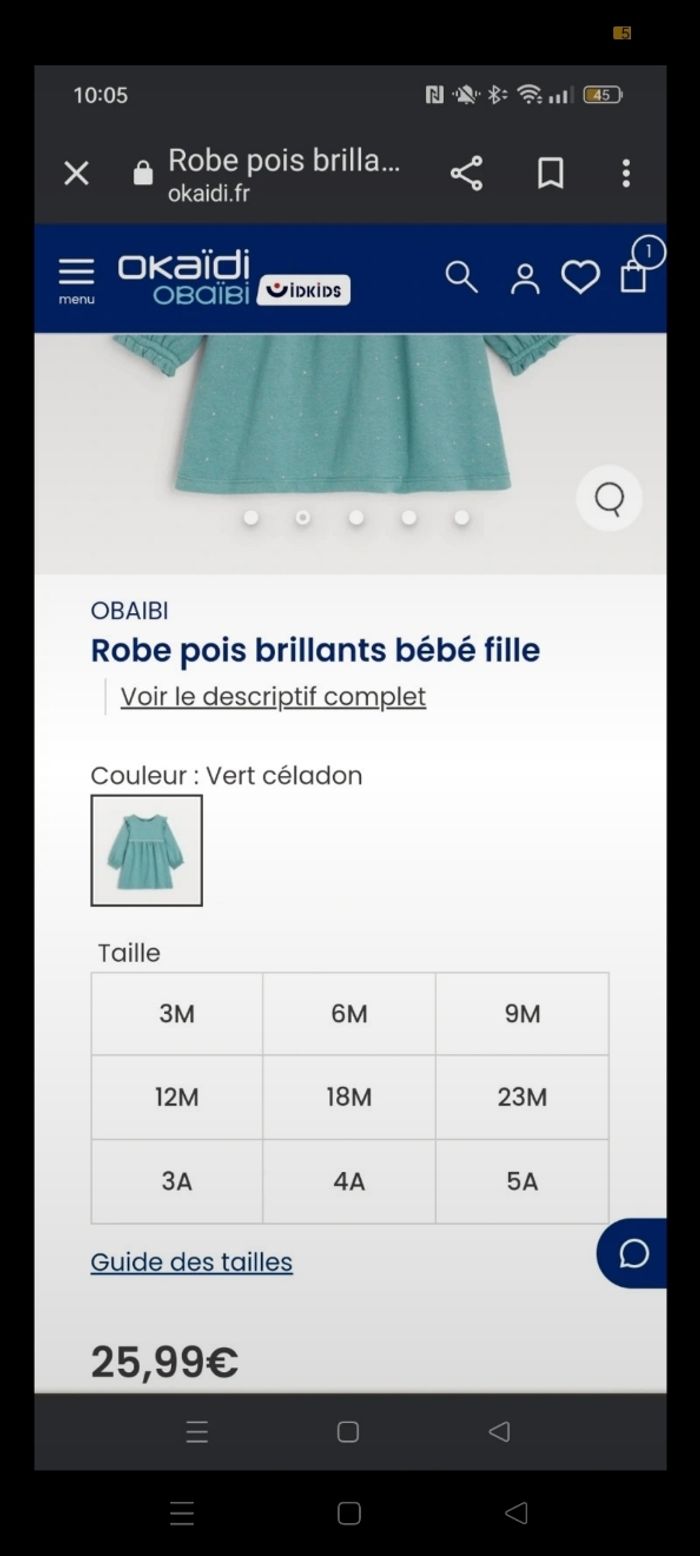Open the wishlist heart icon
The height and width of the screenshot is (1556, 700).
[580, 277]
